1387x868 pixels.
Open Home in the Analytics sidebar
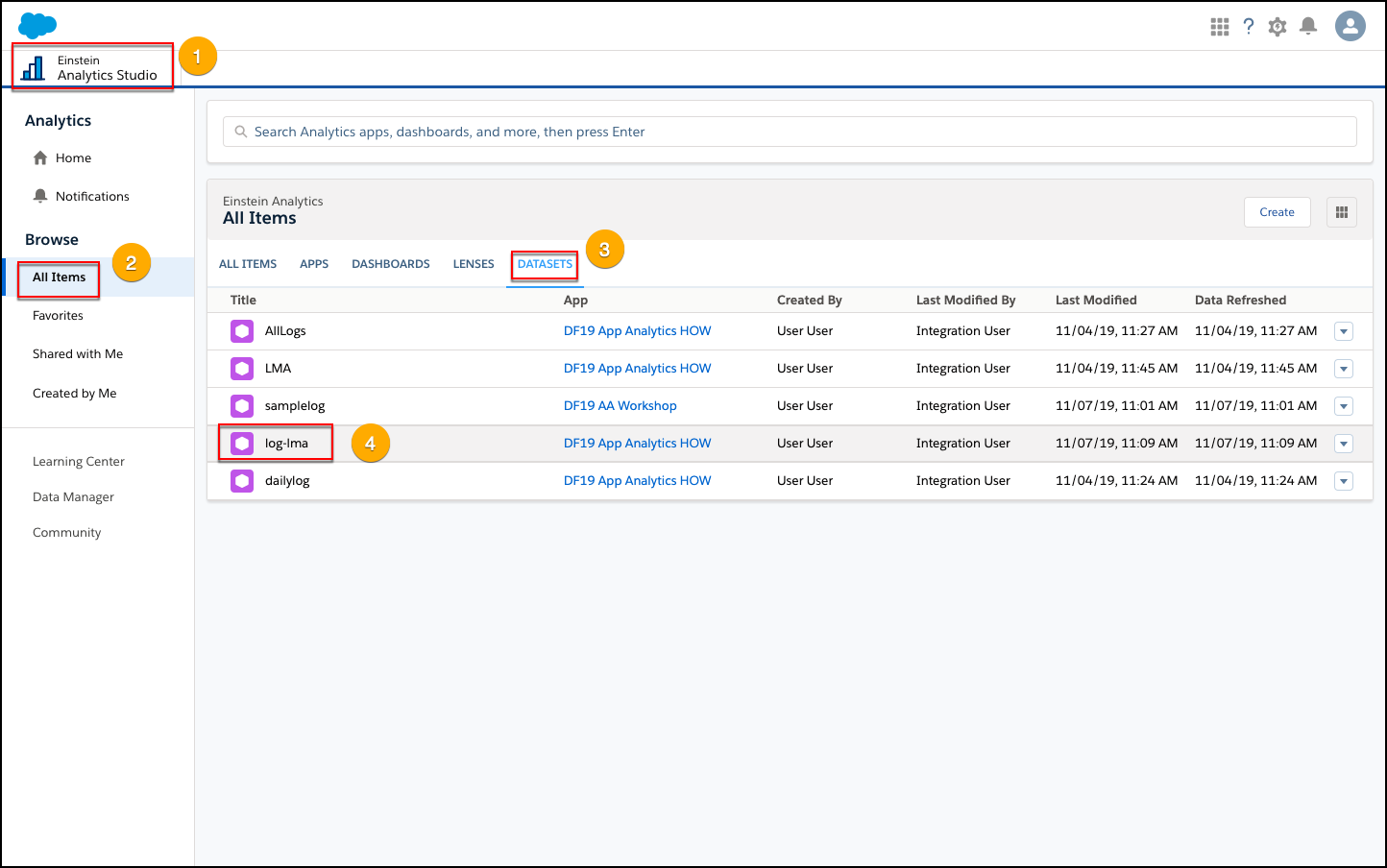[73, 158]
